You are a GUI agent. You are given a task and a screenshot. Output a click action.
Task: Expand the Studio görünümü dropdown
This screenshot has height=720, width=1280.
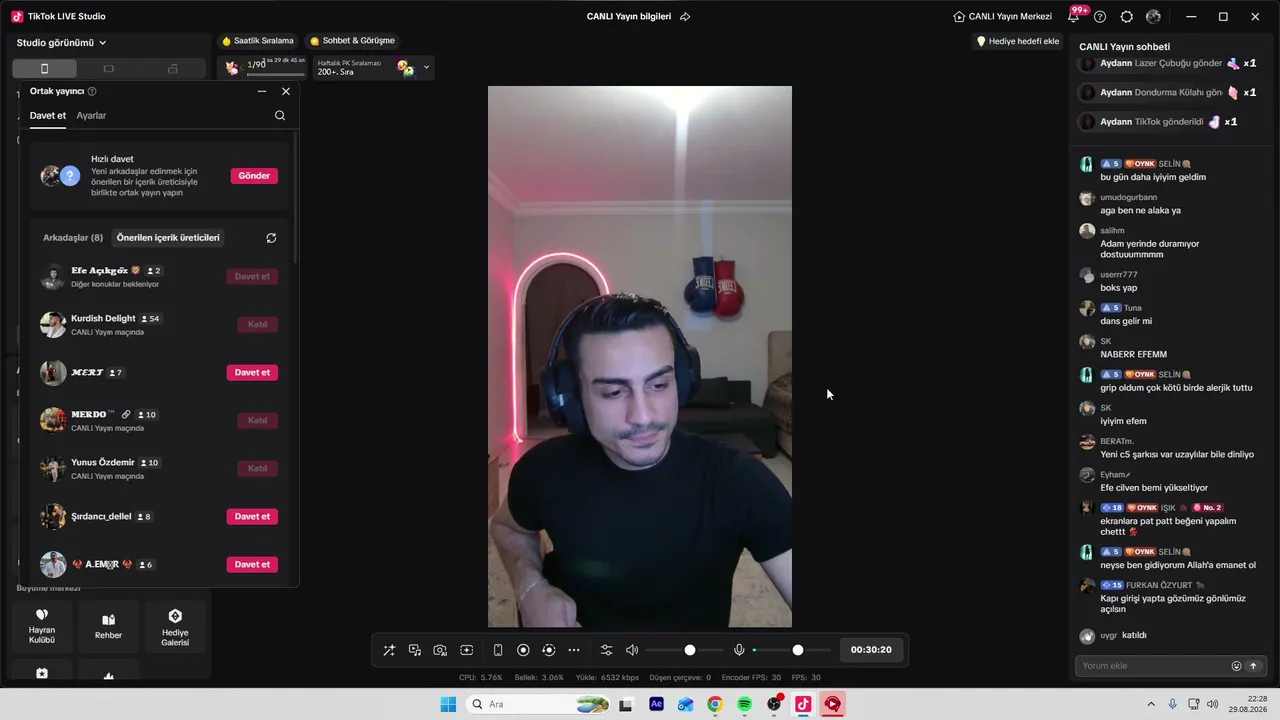click(x=62, y=43)
